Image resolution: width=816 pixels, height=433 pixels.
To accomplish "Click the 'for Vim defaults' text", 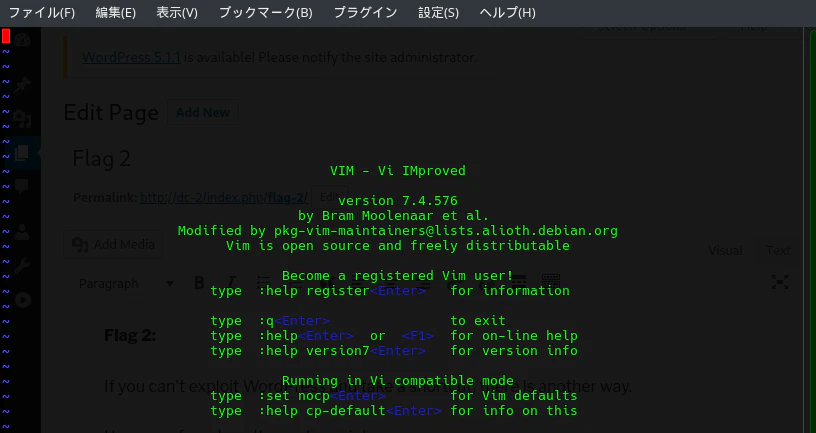I will coord(514,396).
